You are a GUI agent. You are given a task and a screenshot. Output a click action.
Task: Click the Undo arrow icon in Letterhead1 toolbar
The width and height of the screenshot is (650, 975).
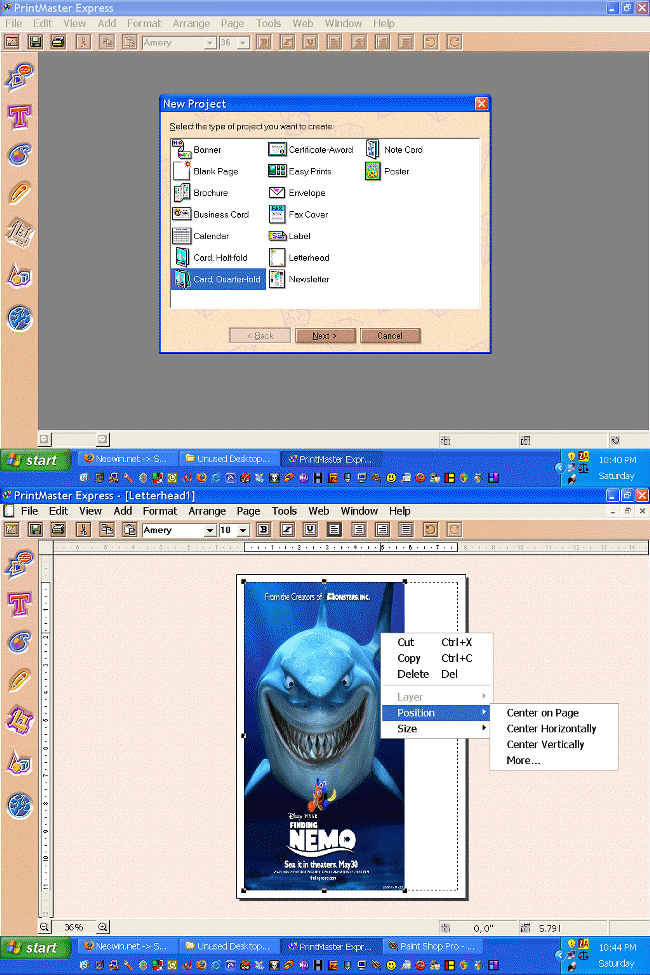430,530
